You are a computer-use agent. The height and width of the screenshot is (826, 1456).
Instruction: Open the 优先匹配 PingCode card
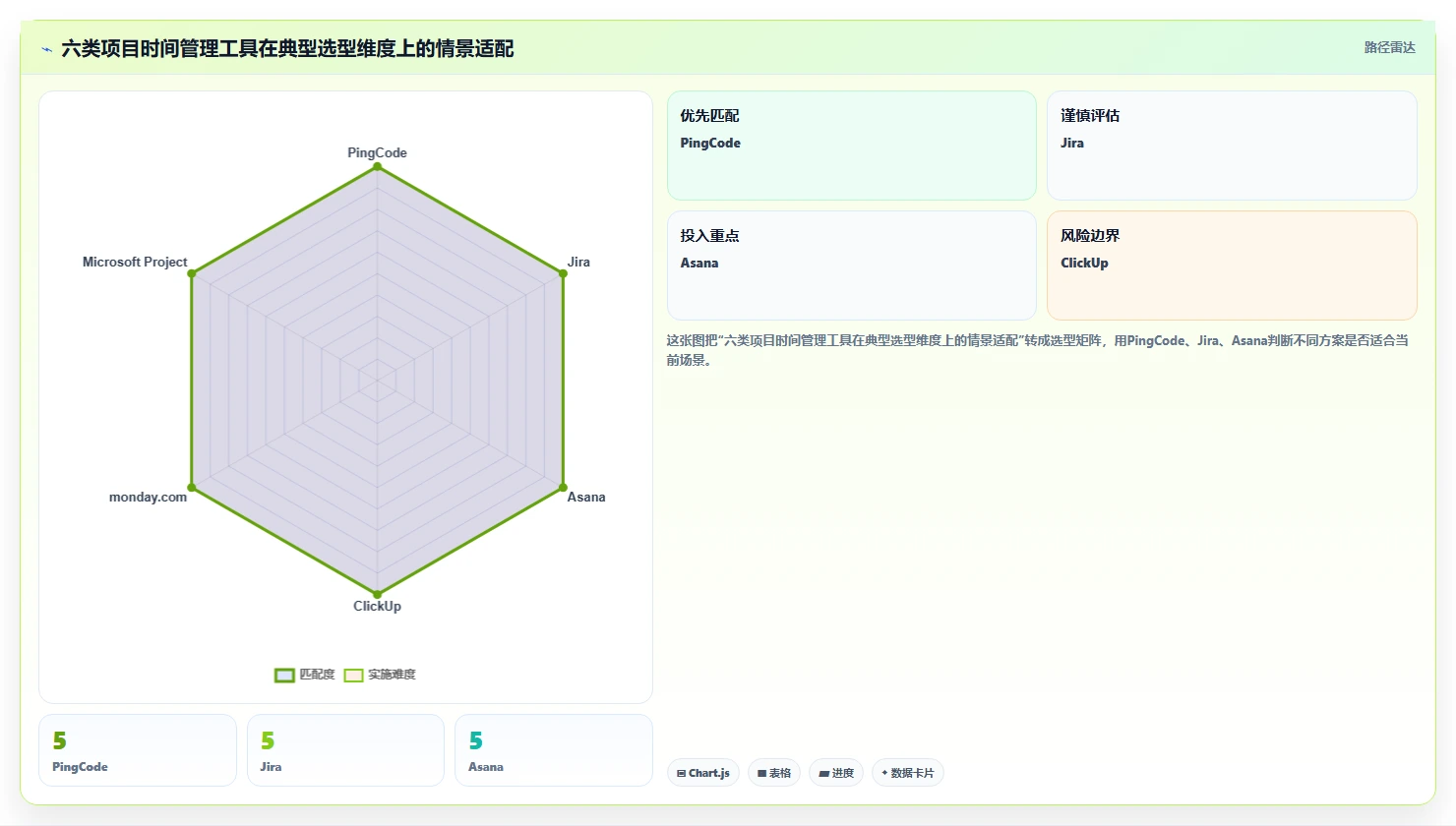tap(852, 146)
